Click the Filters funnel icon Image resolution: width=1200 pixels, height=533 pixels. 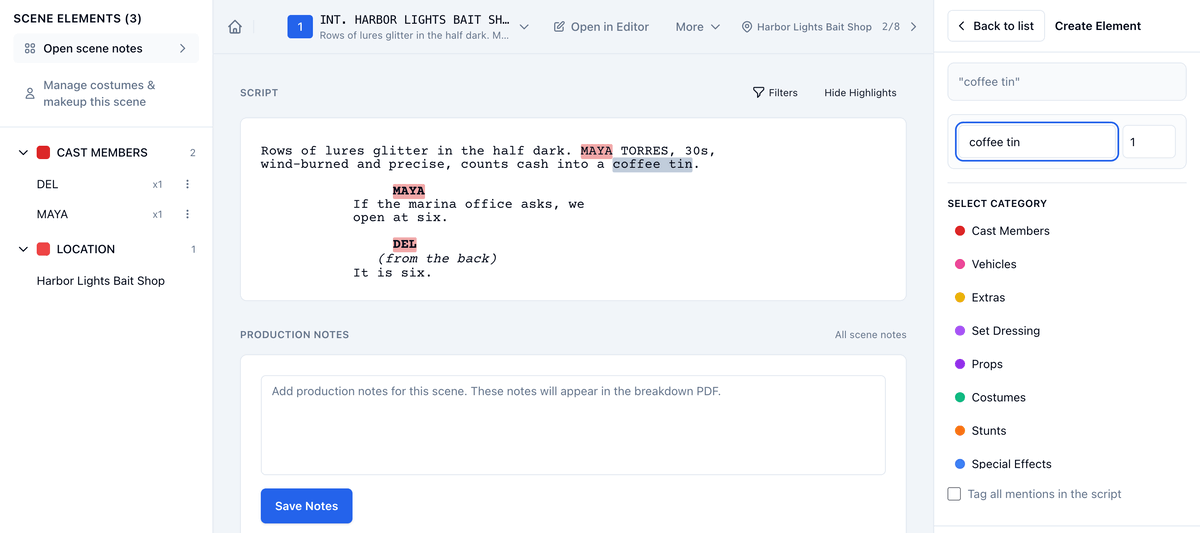tap(758, 92)
